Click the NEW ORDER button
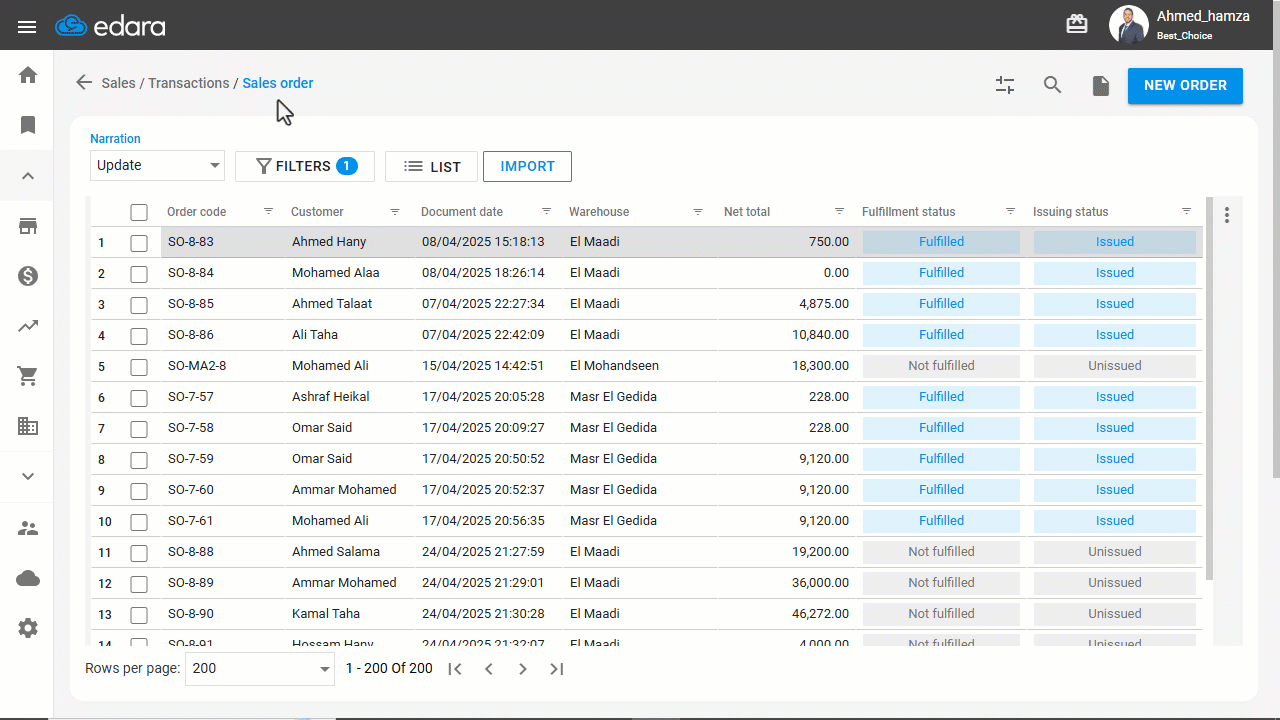The image size is (1280, 720). coord(1185,85)
